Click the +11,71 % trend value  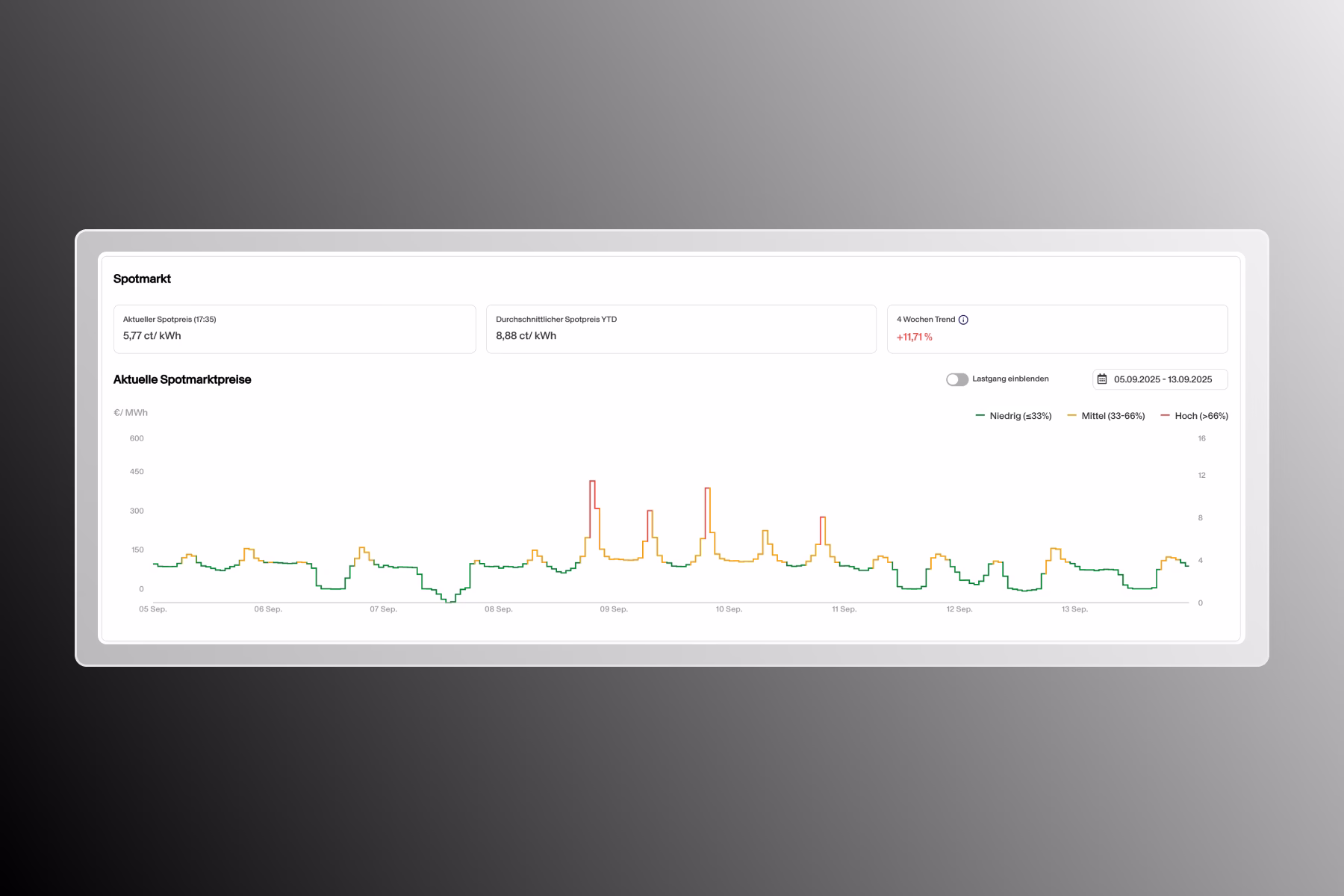(x=915, y=337)
